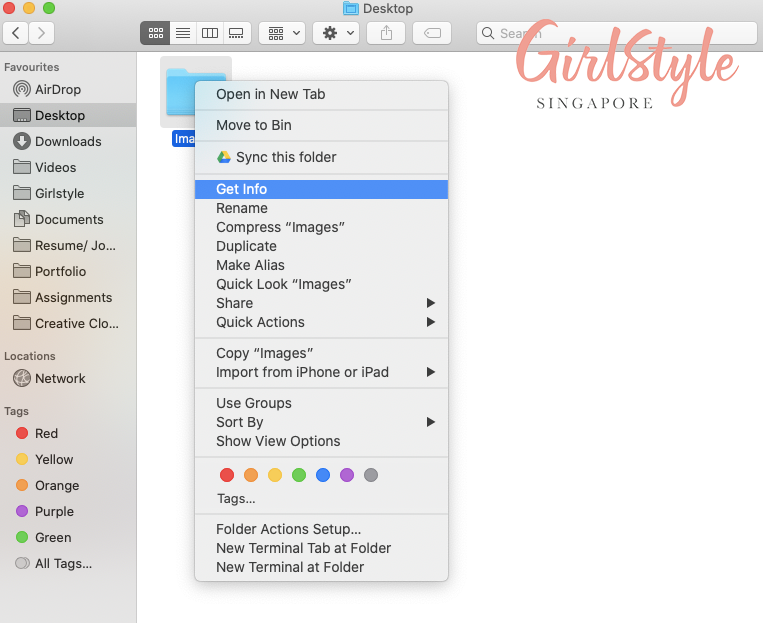Open the gear action menu
Image resolution: width=763 pixels, height=623 pixels.
tap(336, 33)
